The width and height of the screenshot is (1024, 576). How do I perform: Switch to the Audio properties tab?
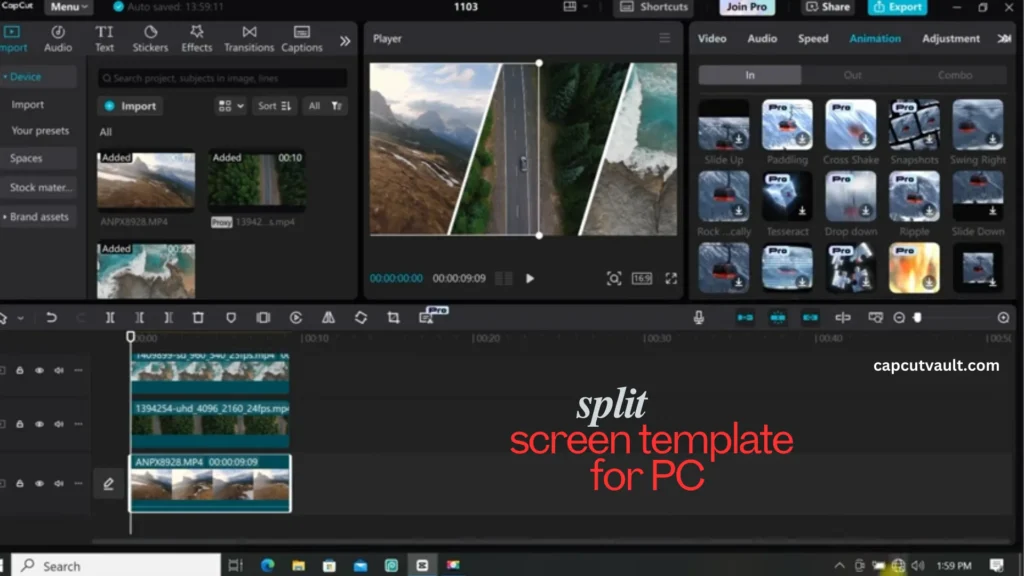click(x=762, y=39)
